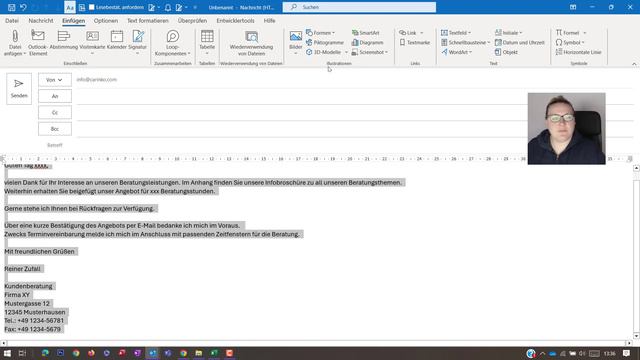This screenshot has width=640, height=360.
Task: Open Loop-Komponenten dropdown
Action: (173, 42)
